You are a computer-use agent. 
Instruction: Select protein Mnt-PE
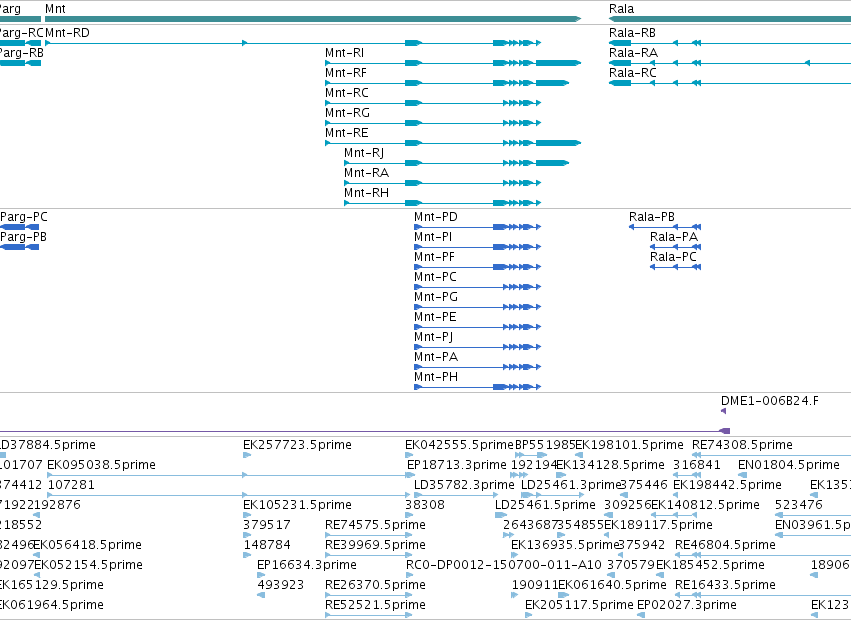click(435, 317)
